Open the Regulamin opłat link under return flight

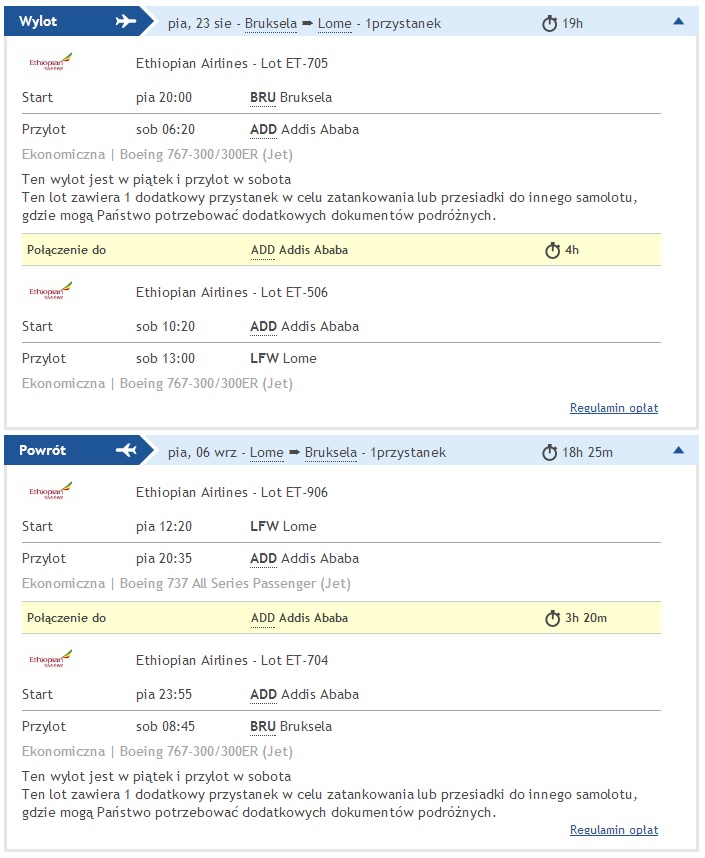[x=614, y=830]
